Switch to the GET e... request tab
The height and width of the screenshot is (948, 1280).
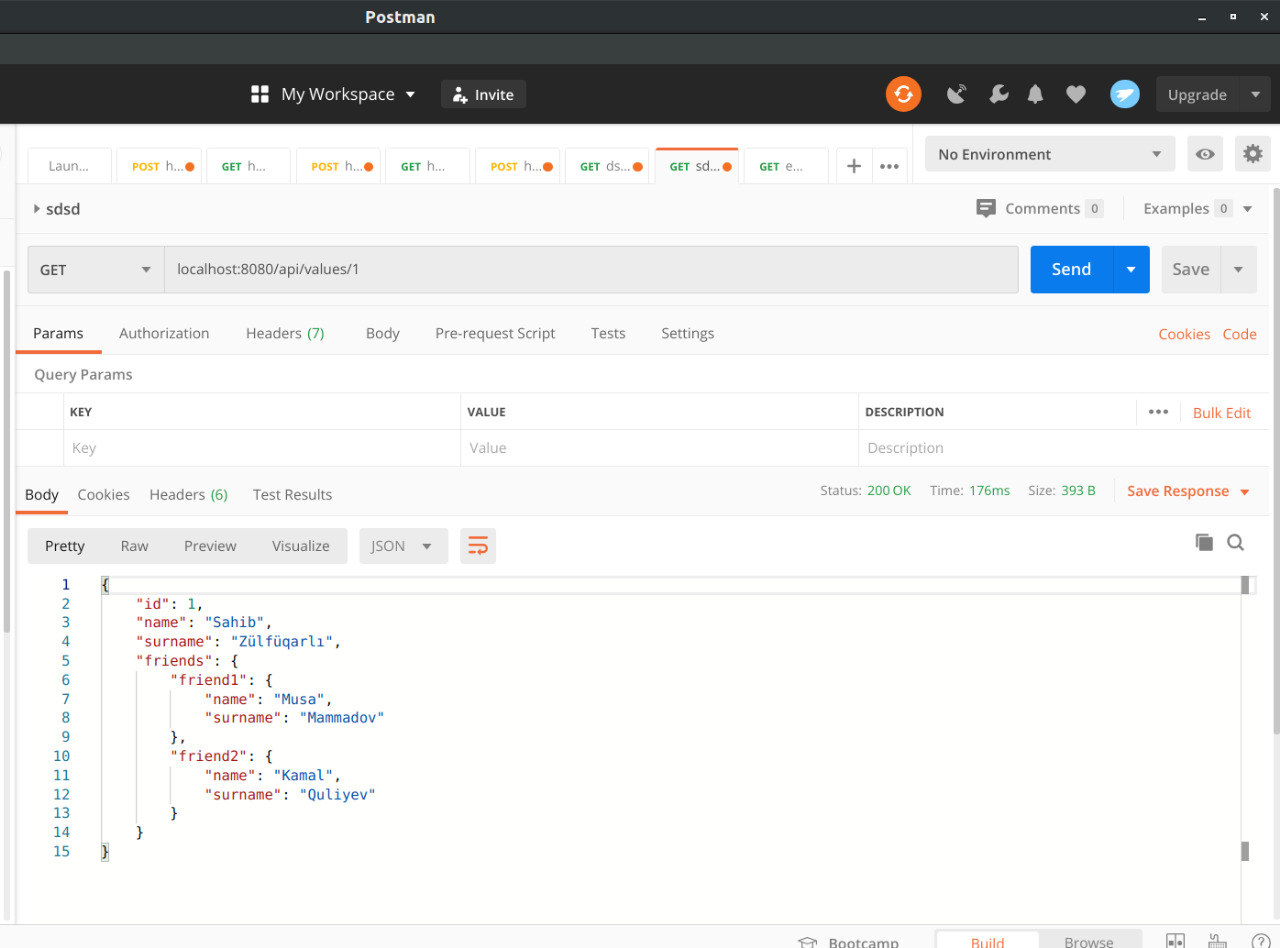pos(786,166)
